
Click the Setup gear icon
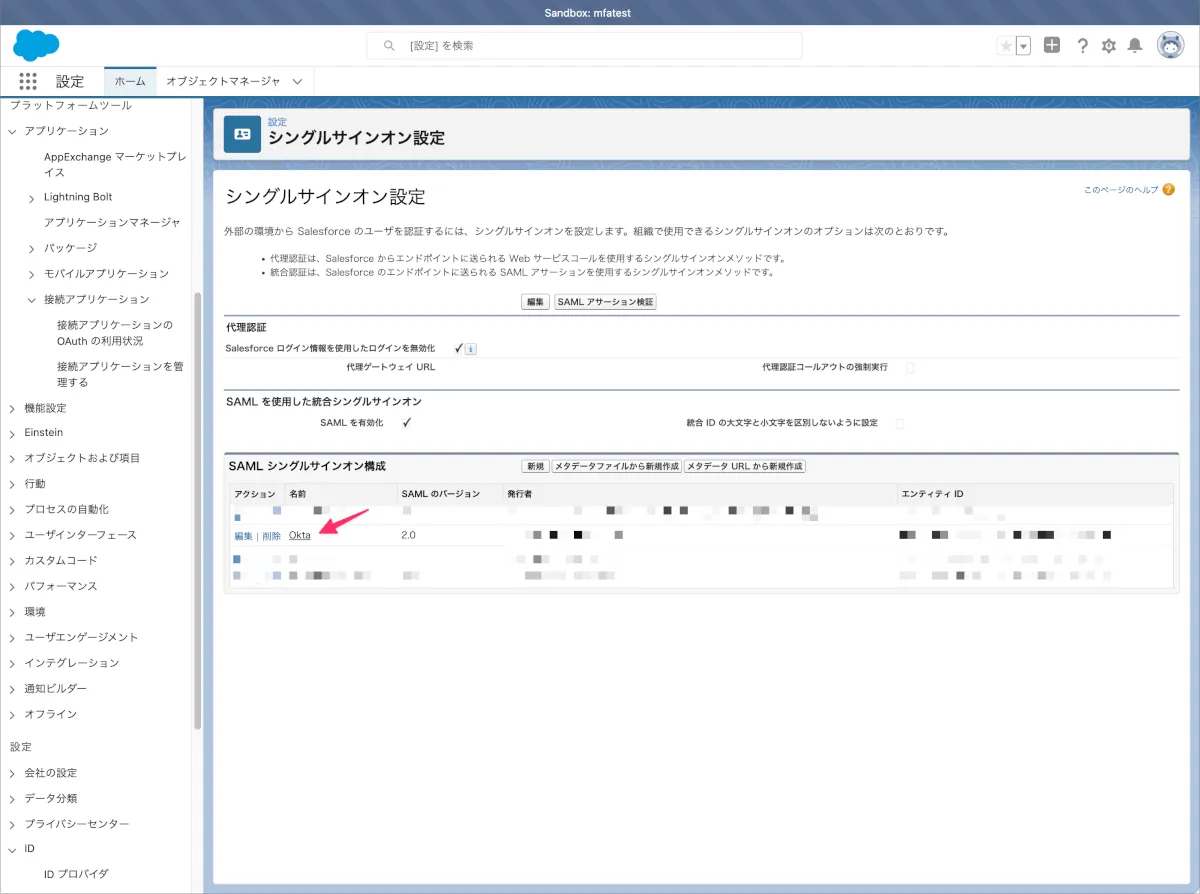1108,46
